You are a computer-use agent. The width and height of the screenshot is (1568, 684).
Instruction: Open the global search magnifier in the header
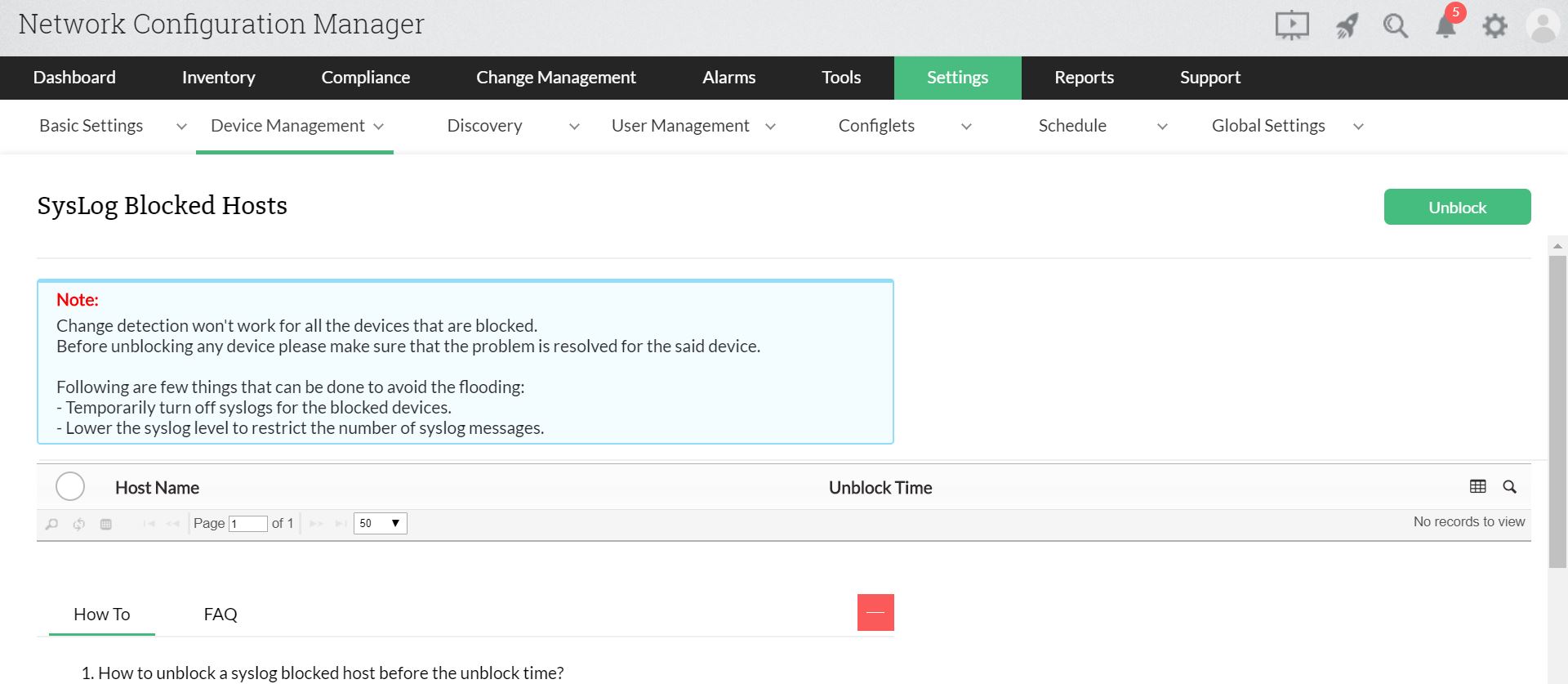1395,26
